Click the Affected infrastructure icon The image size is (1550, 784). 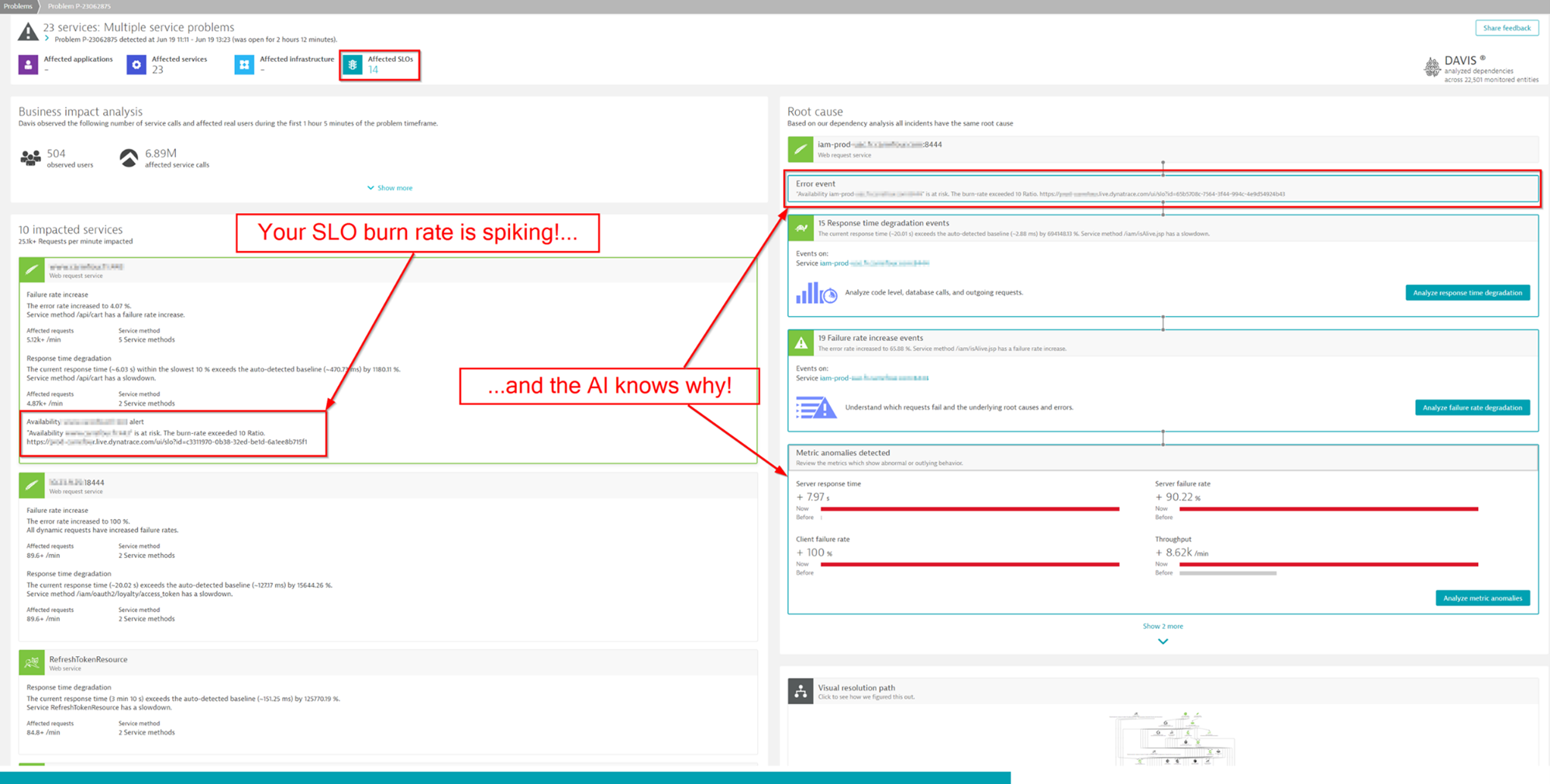click(244, 64)
